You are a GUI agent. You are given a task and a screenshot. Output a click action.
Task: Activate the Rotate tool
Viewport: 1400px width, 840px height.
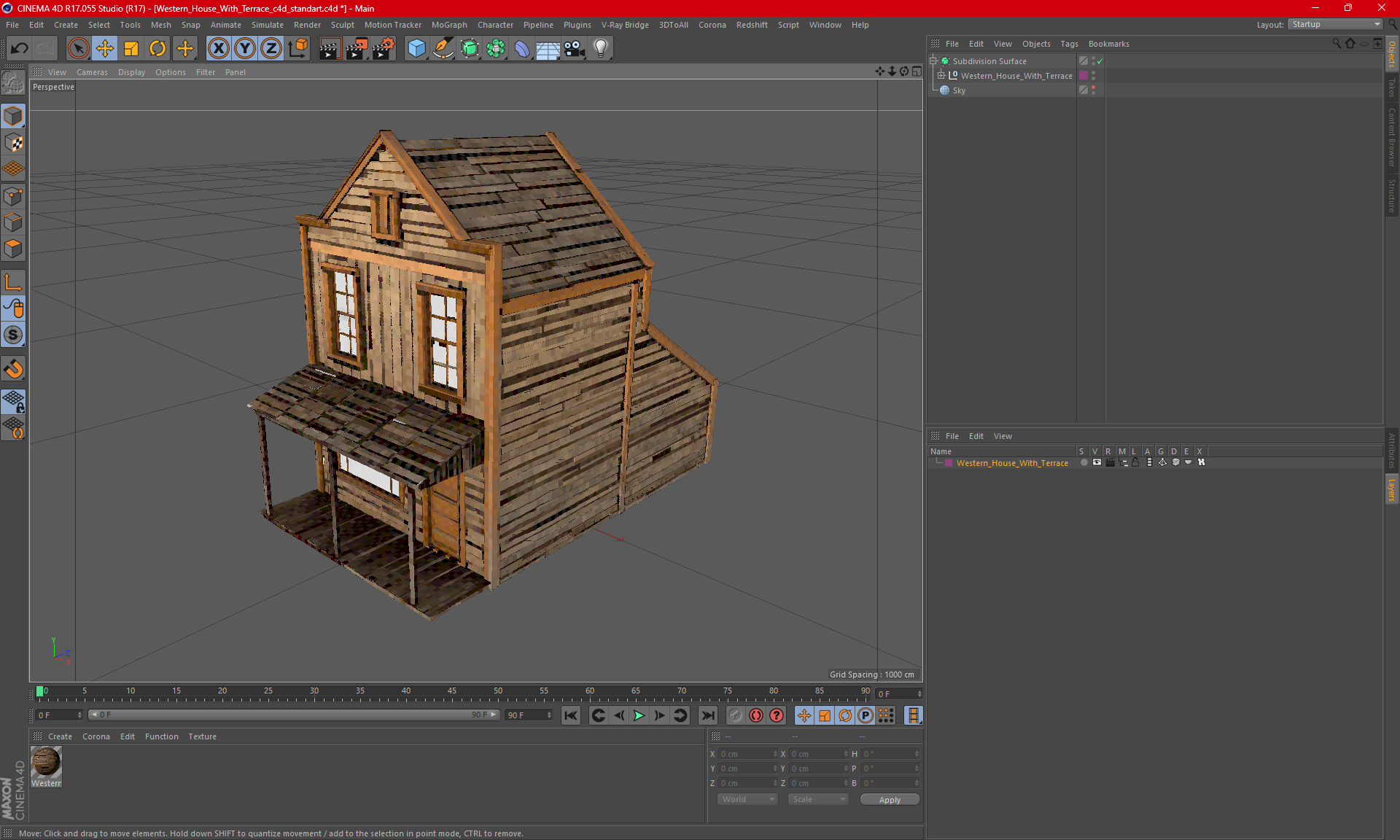(157, 48)
